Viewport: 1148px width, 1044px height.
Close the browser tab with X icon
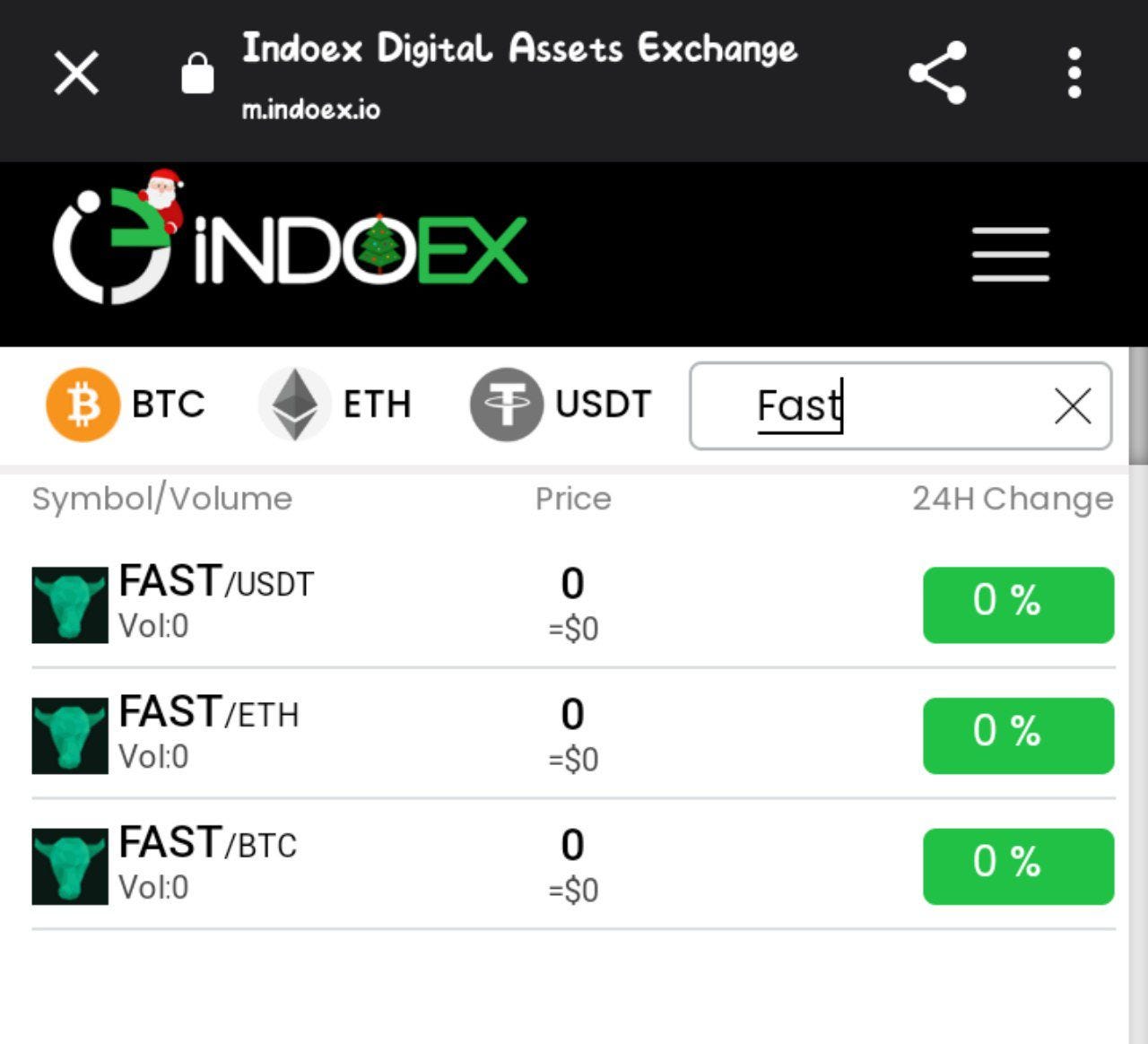(x=76, y=73)
